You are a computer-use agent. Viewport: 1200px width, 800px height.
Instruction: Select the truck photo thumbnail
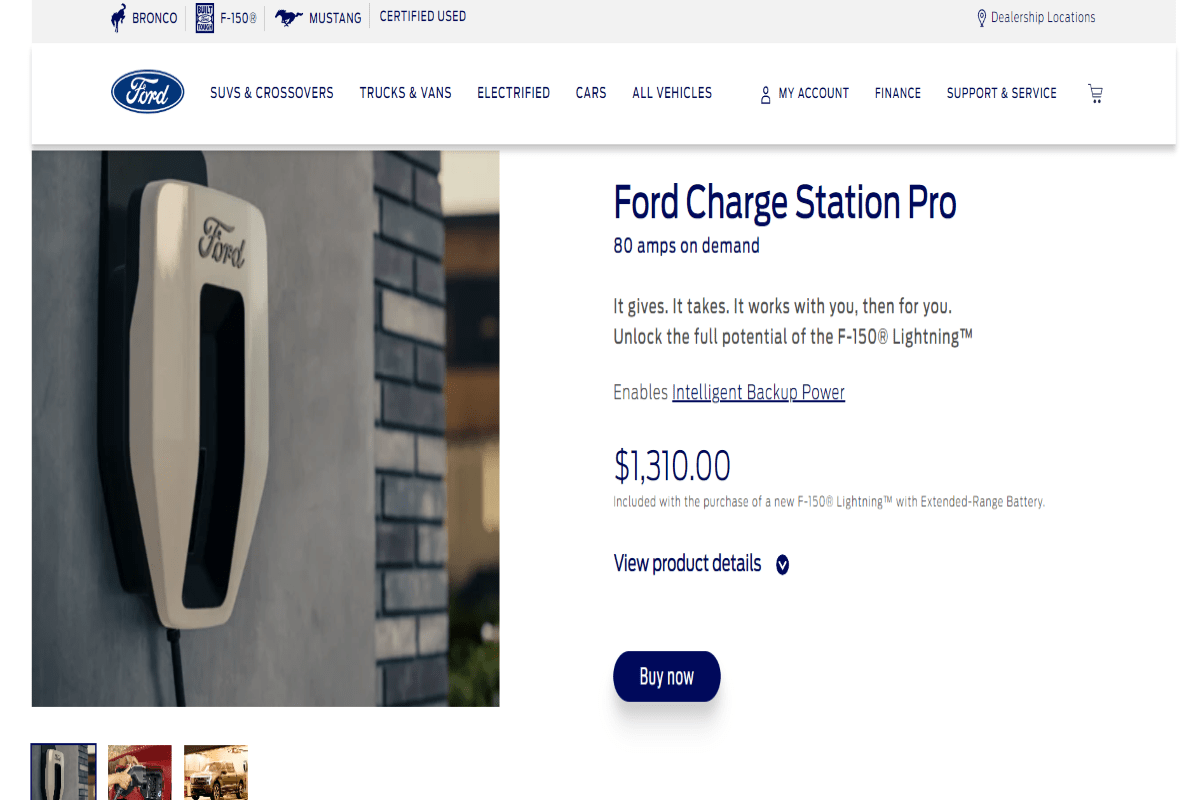(x=215, y=772)
